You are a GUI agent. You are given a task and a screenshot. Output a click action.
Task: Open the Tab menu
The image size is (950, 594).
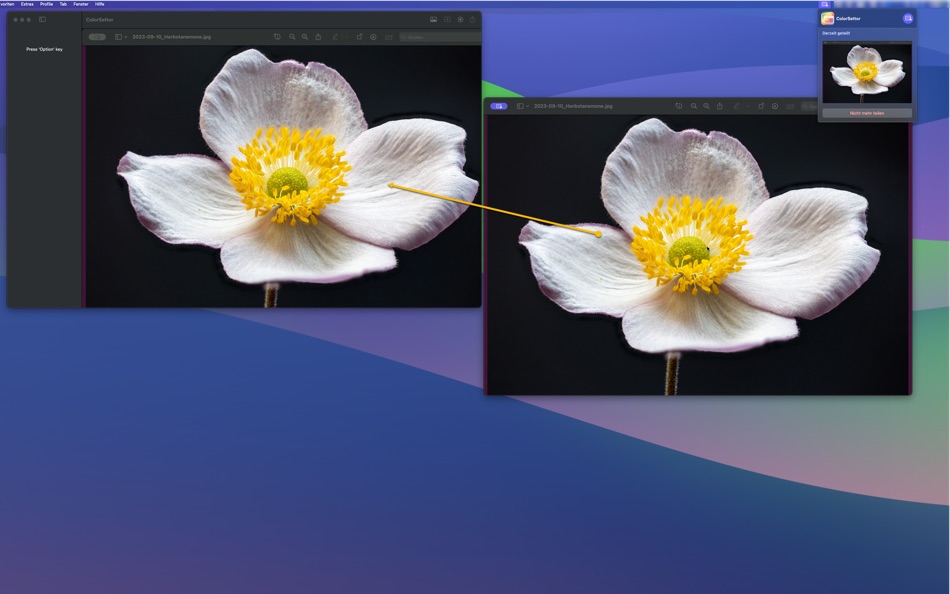(63, 4)
